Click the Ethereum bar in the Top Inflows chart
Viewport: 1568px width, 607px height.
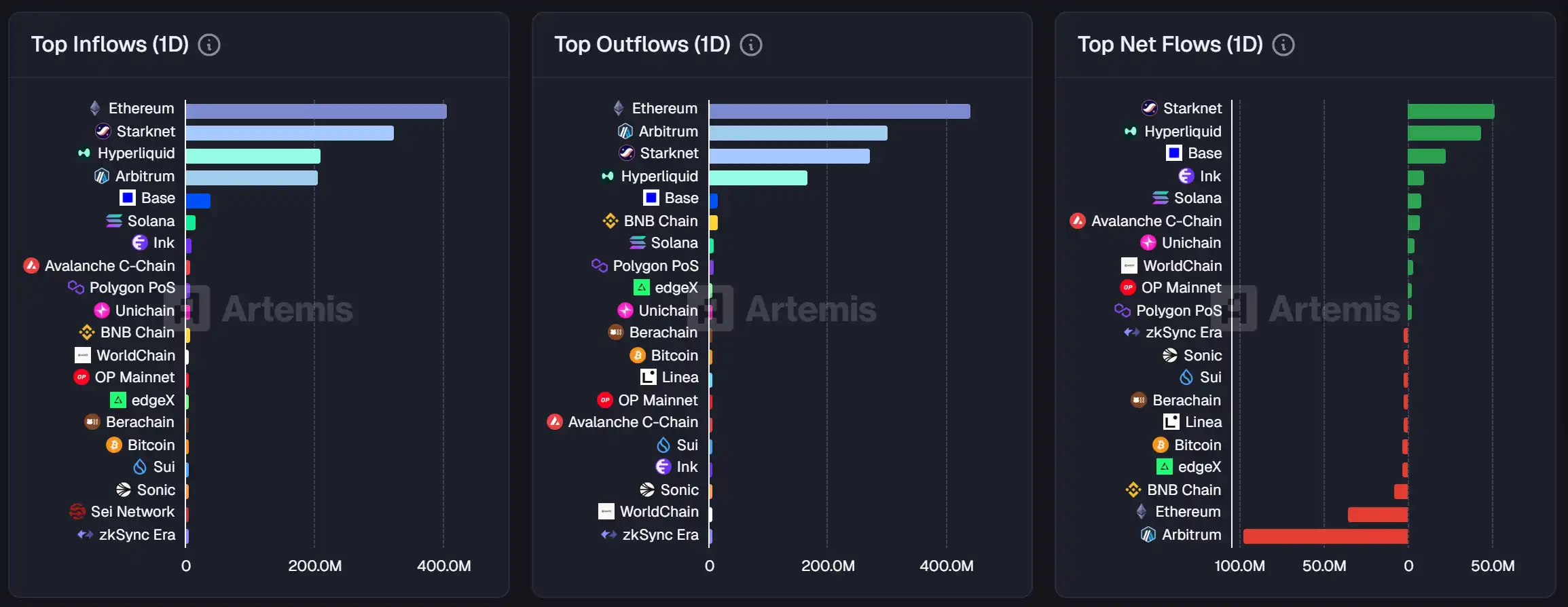(x=316, y=111)
